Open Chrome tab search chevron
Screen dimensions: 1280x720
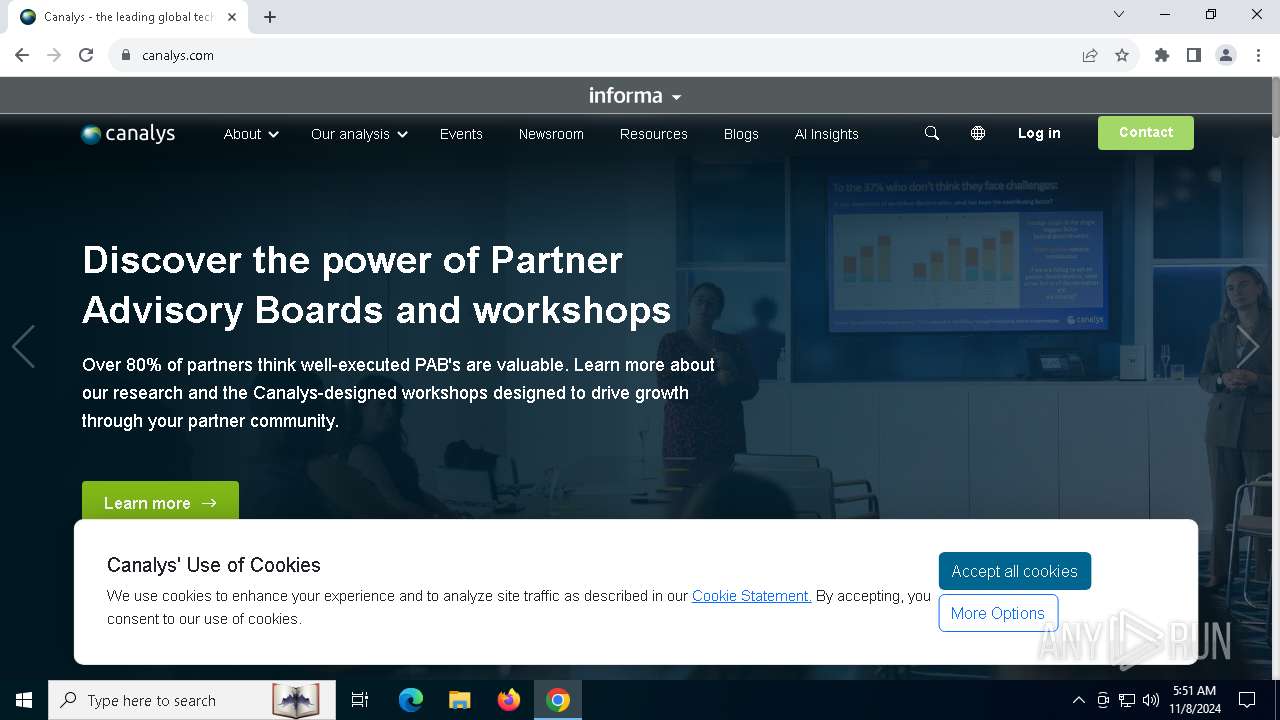tap(1119, 15)
